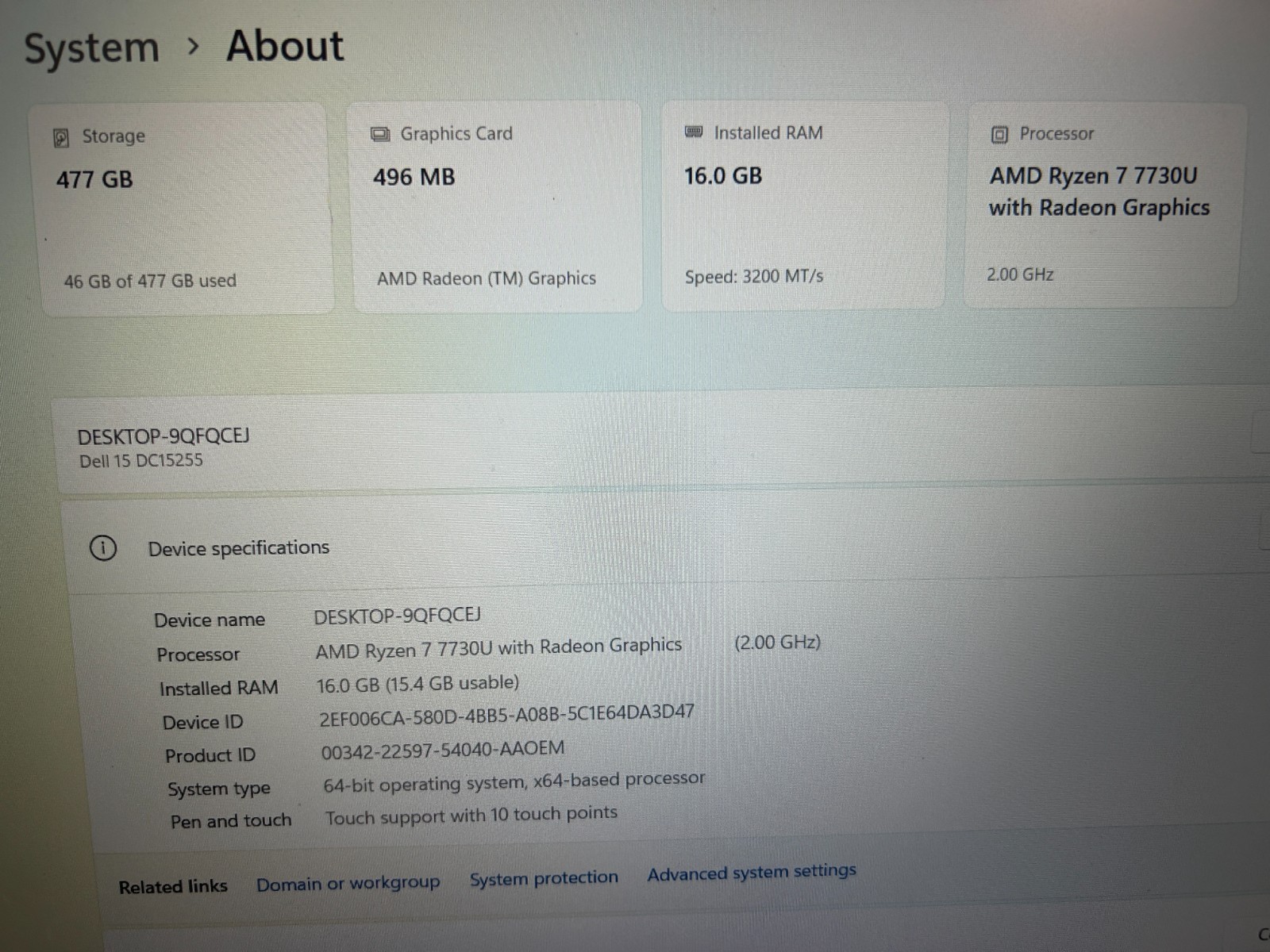Open the Processor card

(1104, 204)
